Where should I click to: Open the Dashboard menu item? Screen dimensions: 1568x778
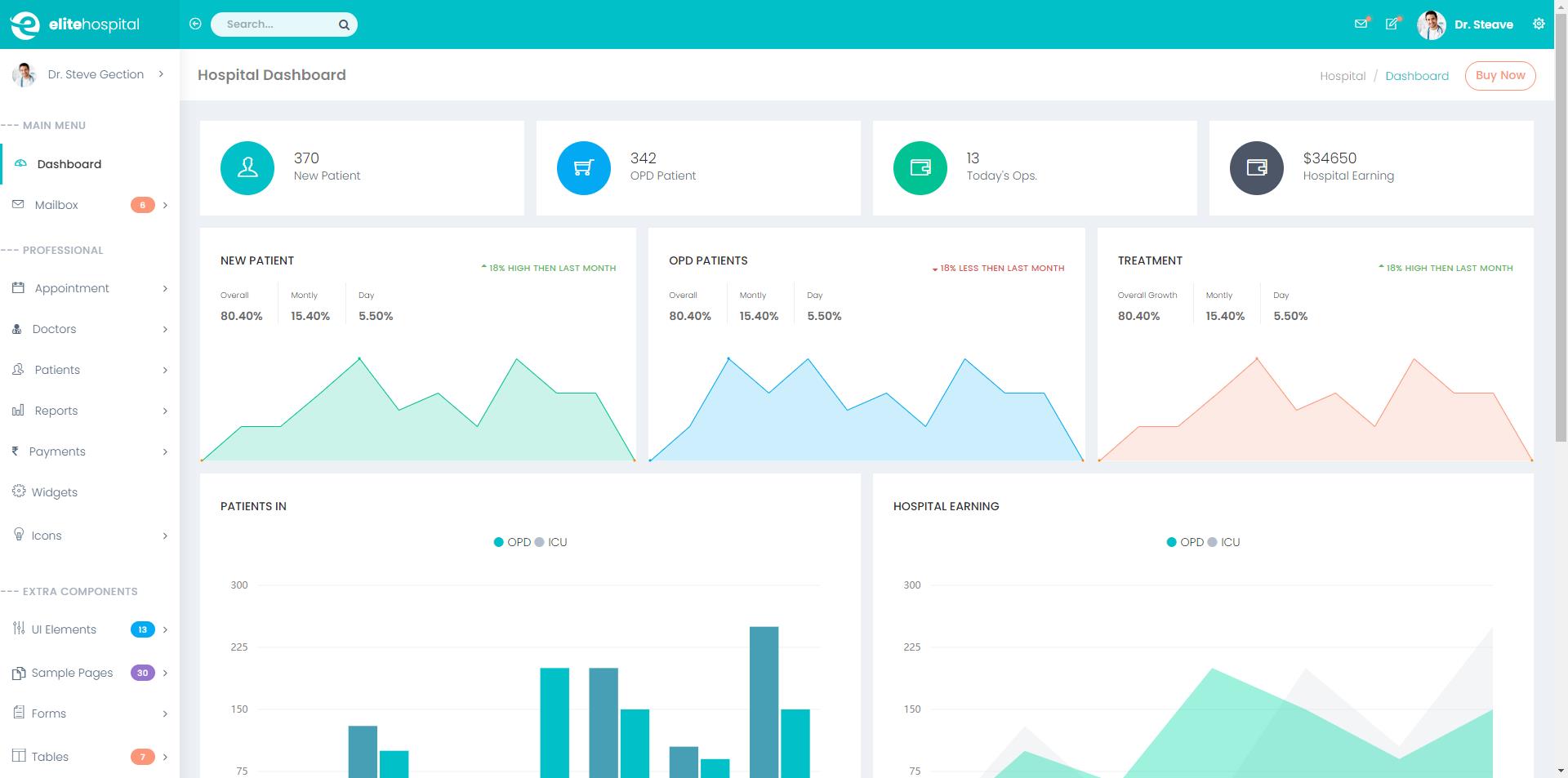(90, 164)
